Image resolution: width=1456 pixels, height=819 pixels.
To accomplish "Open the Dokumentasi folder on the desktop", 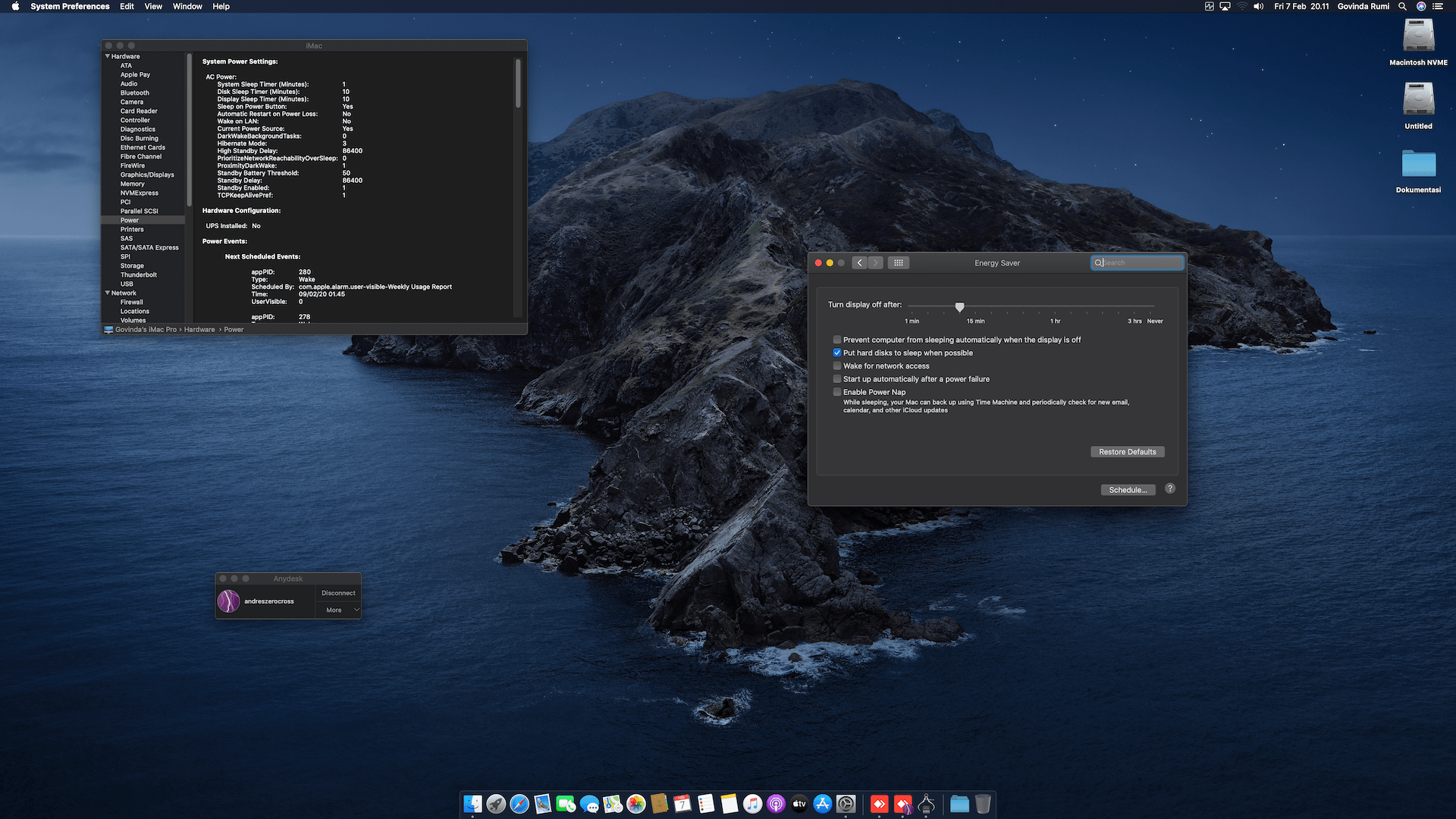I will (x=1418, y=164).
